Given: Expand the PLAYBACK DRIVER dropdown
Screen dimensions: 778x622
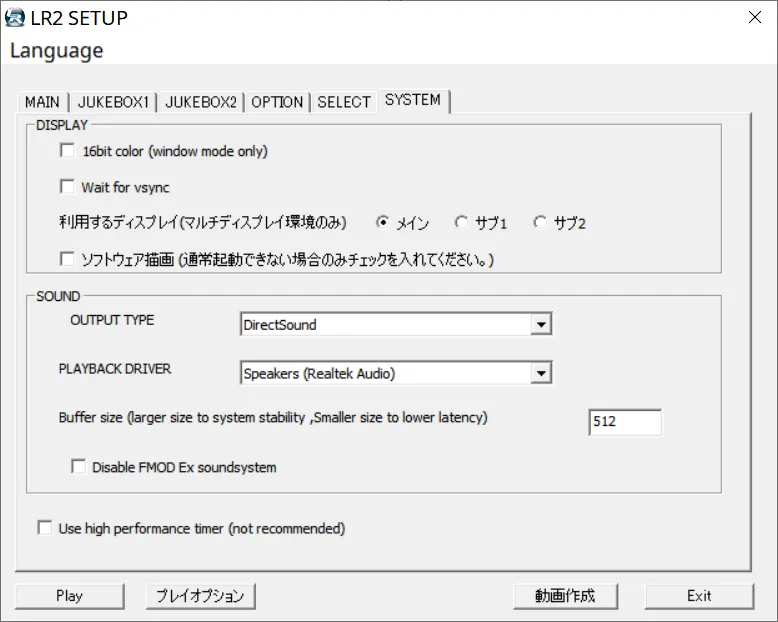Looking at the screenshot, I should 396,373.
